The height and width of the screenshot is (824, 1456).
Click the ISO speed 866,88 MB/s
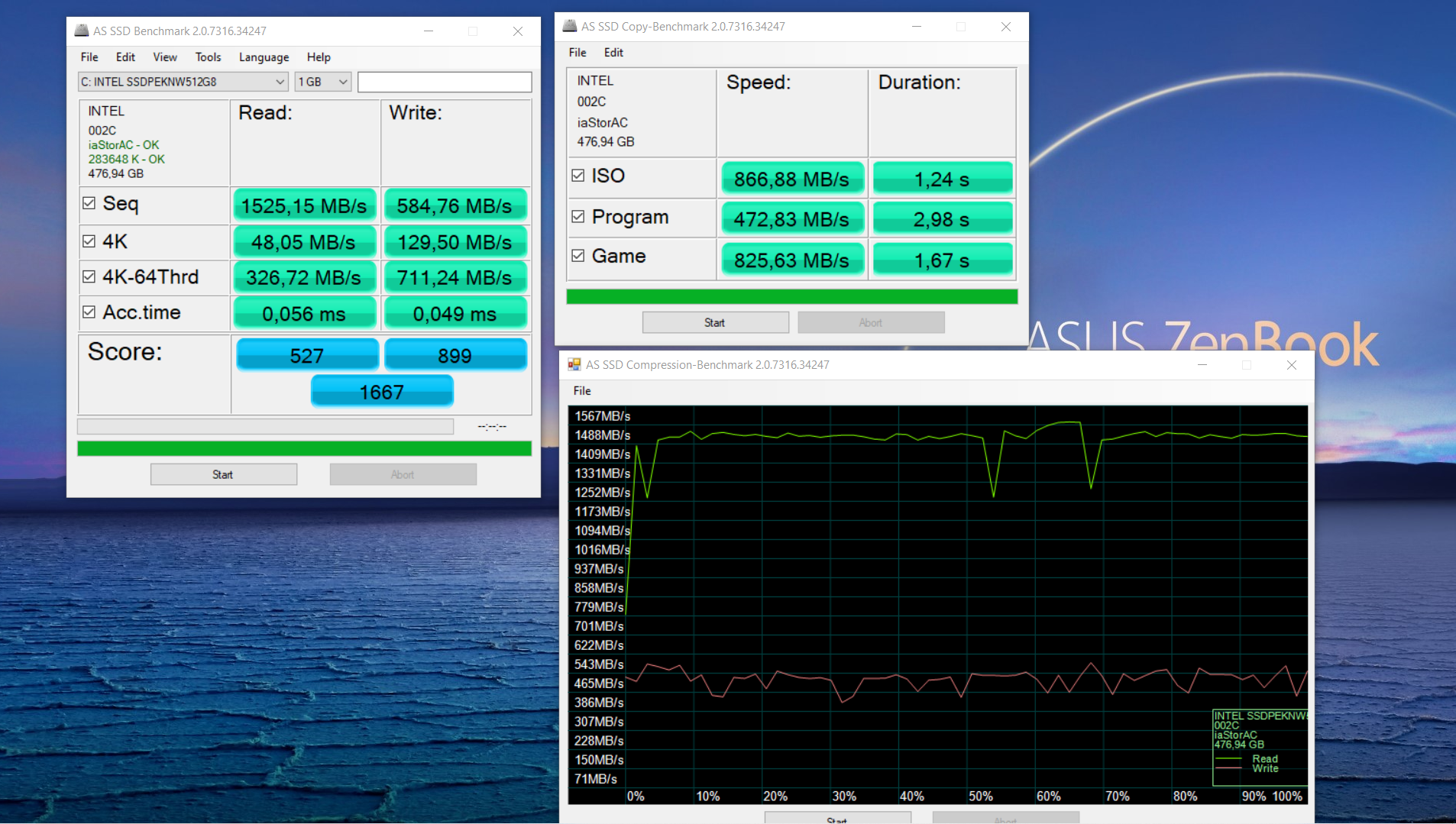coord(791,179)
